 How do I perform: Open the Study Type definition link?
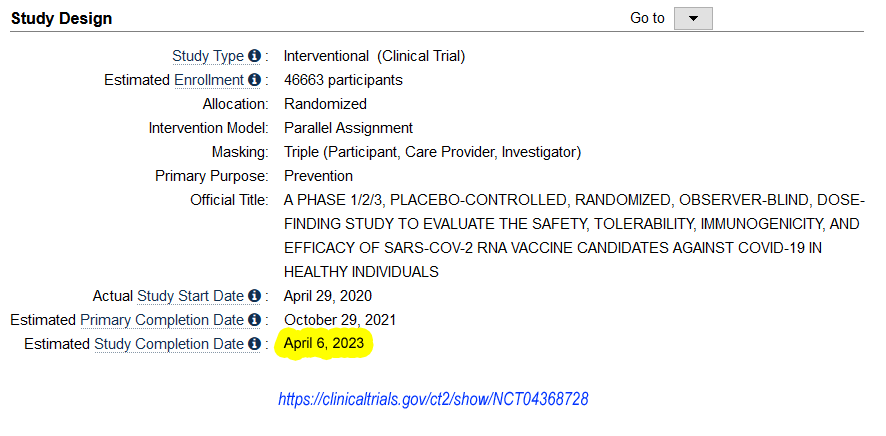click(208, 56)
